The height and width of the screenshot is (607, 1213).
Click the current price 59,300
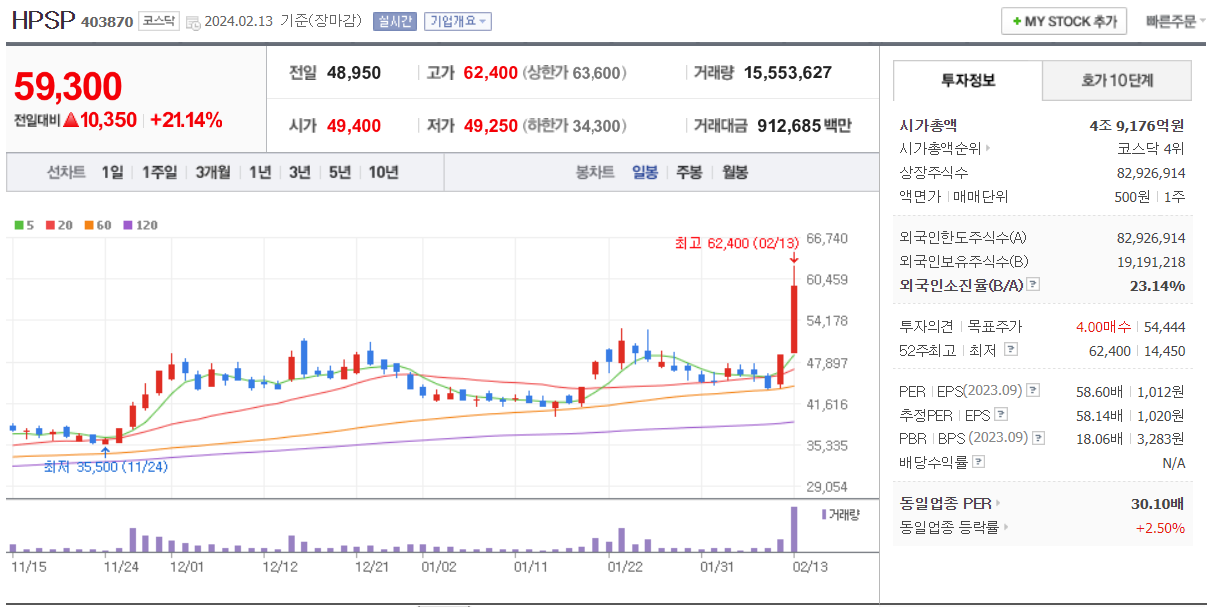68,87
